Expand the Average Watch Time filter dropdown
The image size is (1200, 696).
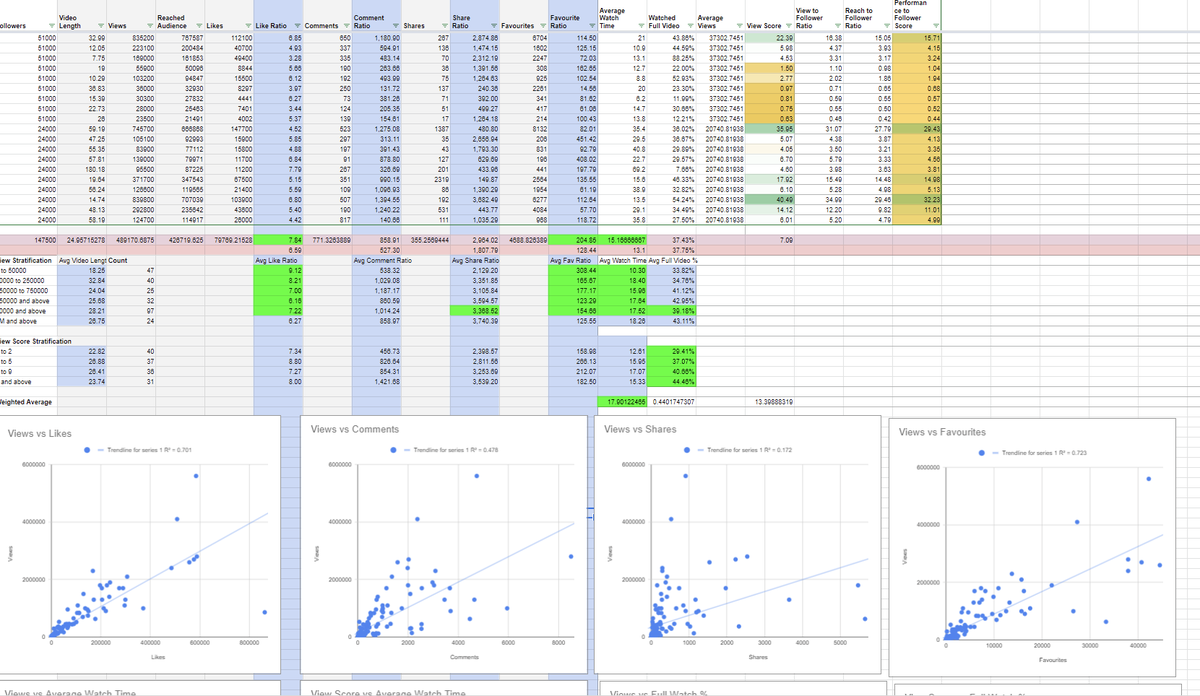pos(640,25)
